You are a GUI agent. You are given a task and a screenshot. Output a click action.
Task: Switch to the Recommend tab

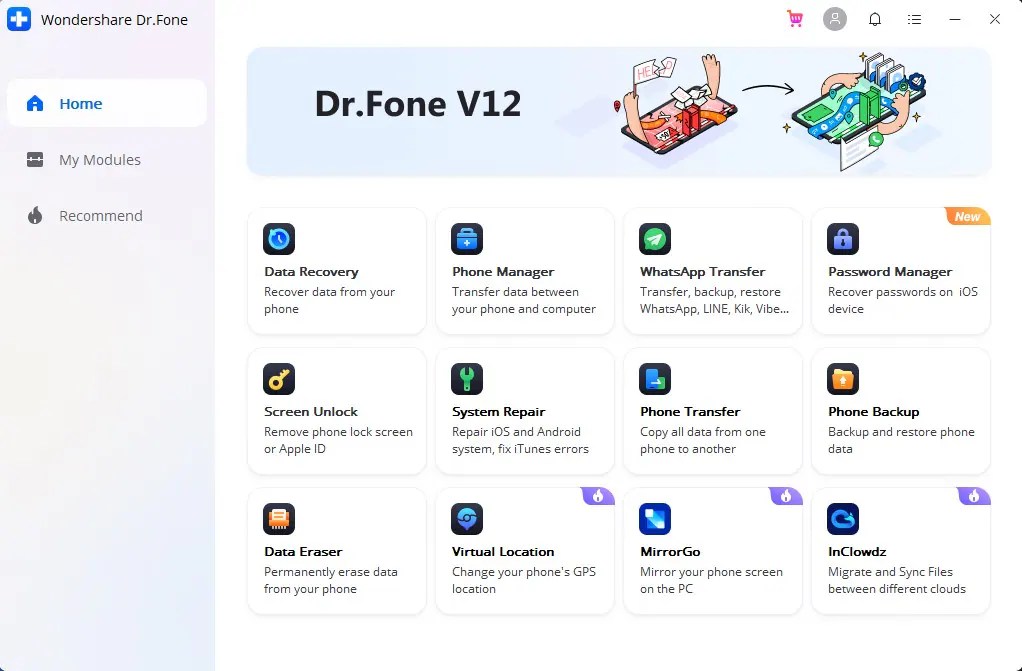(x=107, y=216)
